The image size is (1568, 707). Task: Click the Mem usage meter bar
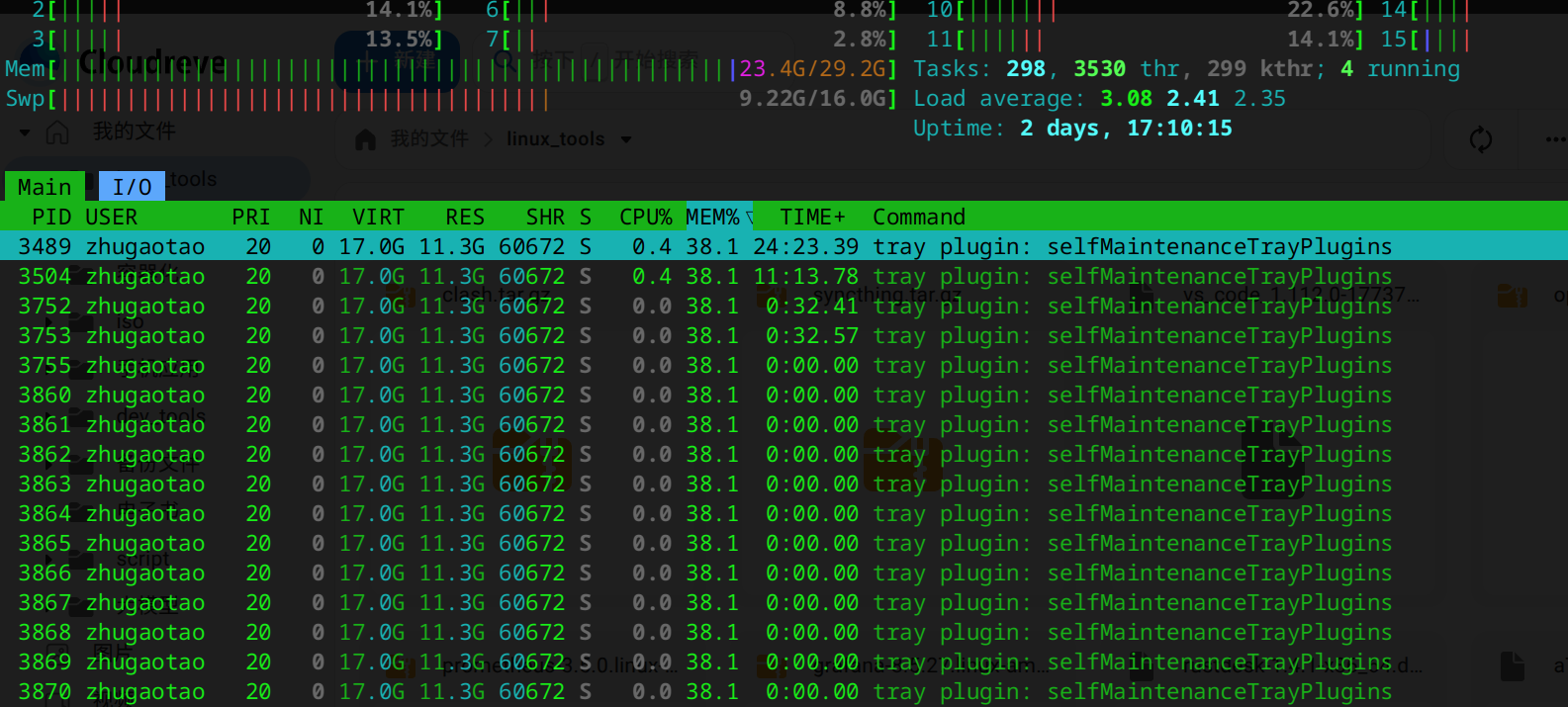click(451, 69)
